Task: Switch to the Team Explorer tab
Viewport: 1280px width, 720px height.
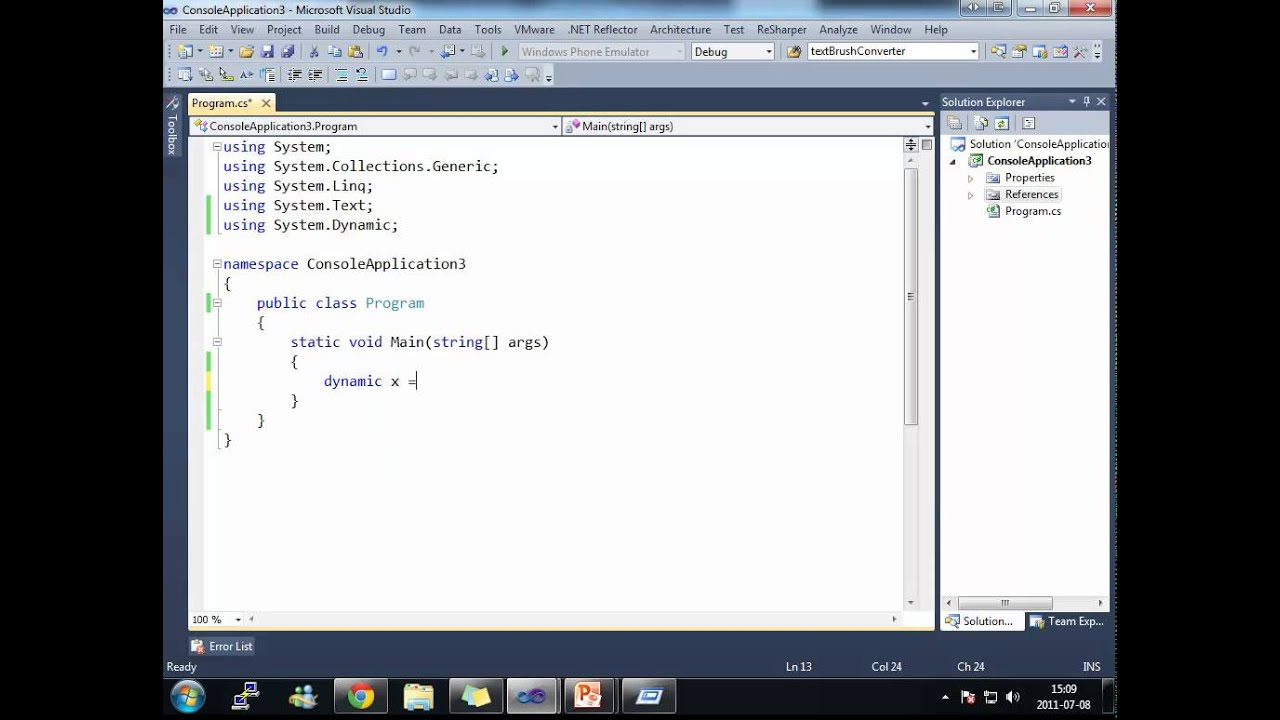Action: pyautogui.click(x=1066, y=621)
